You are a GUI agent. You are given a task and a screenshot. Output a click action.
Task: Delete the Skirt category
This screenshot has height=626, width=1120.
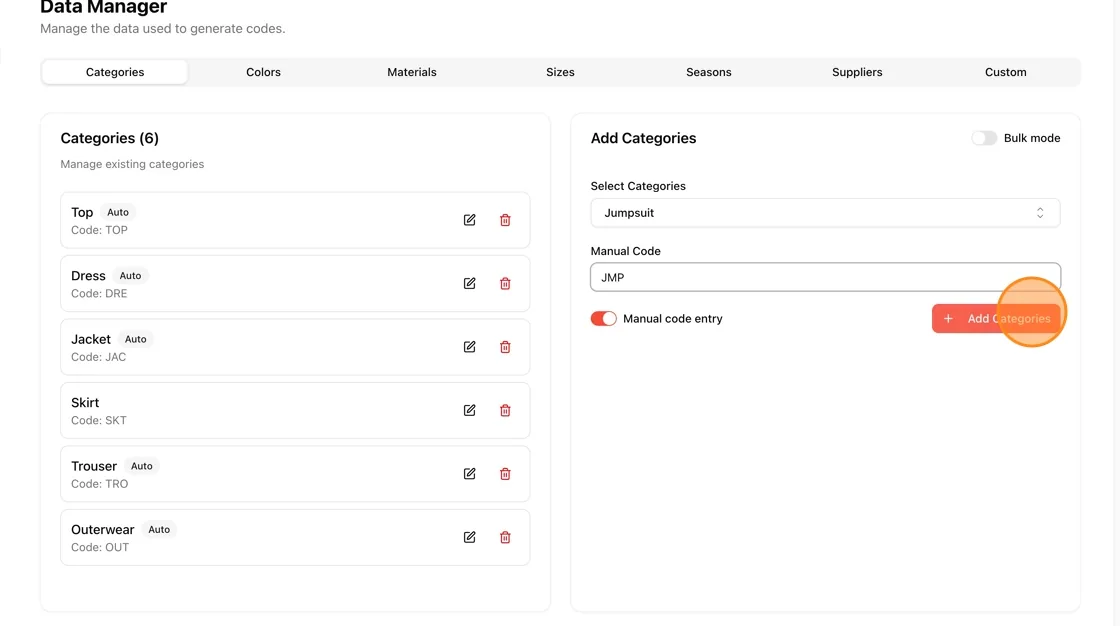click(x=505, y=410)
